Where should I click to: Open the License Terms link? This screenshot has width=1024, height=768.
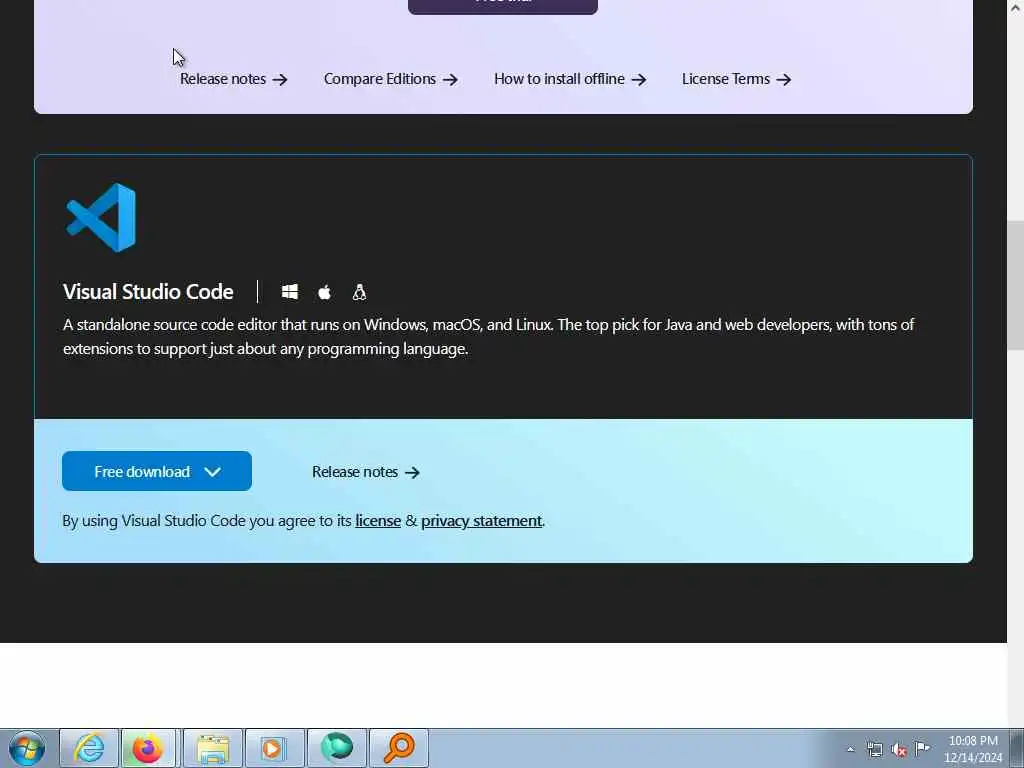point(737,79)
